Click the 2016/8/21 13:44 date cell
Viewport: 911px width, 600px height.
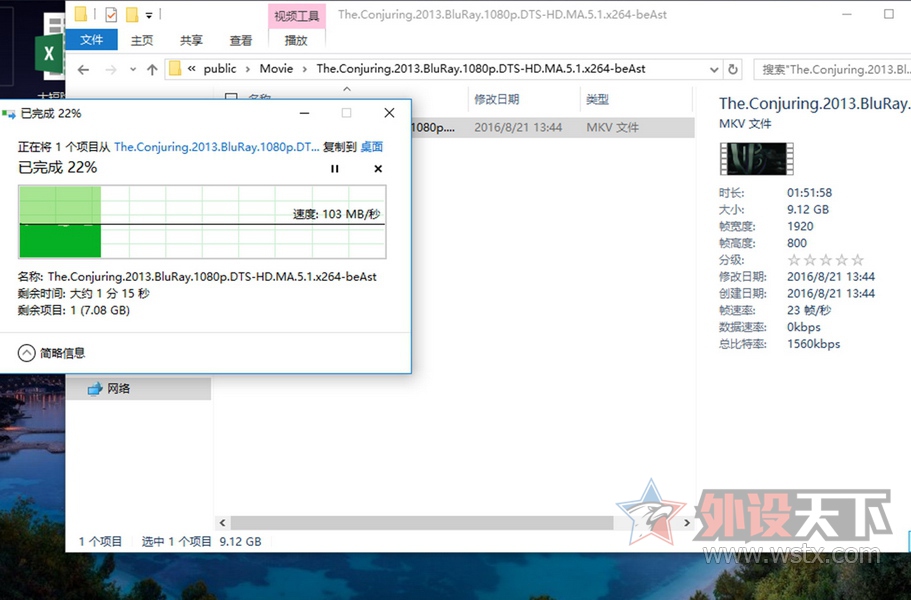pyautogui.click(x=518, y=127)
